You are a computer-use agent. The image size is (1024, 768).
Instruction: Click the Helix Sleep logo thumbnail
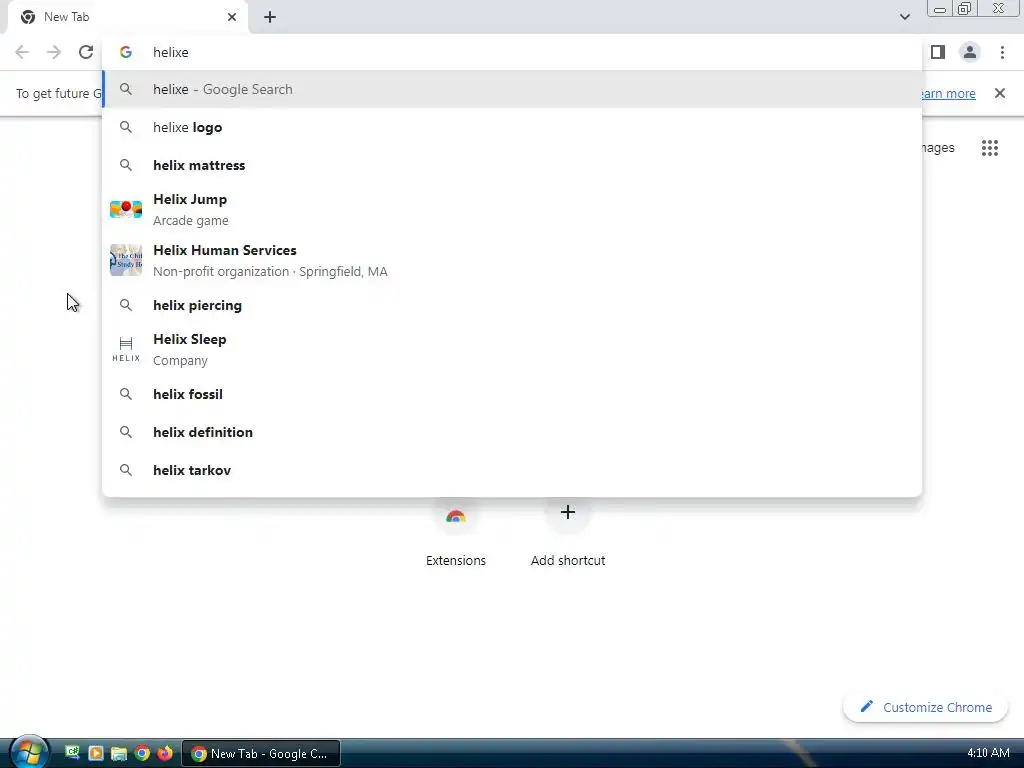pos(126,349)
